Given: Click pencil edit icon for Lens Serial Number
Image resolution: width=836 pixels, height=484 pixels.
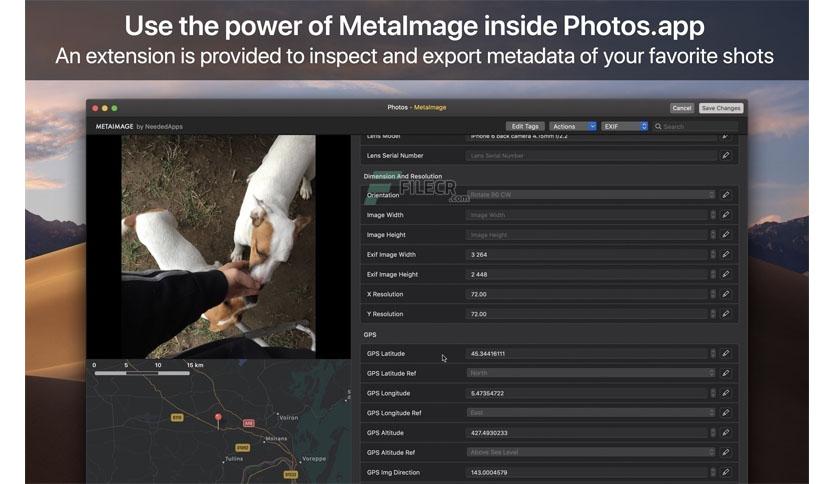Looking at the screenshot, I should (726, 156).
